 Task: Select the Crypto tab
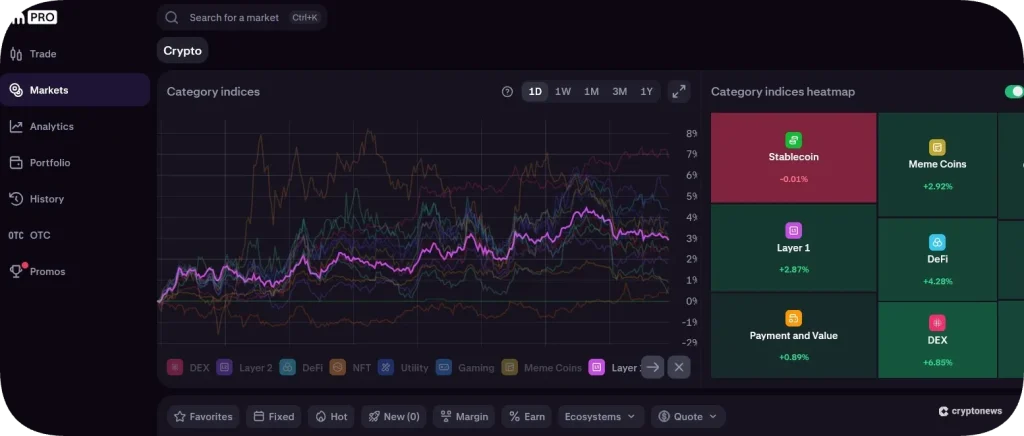point(182,51)
